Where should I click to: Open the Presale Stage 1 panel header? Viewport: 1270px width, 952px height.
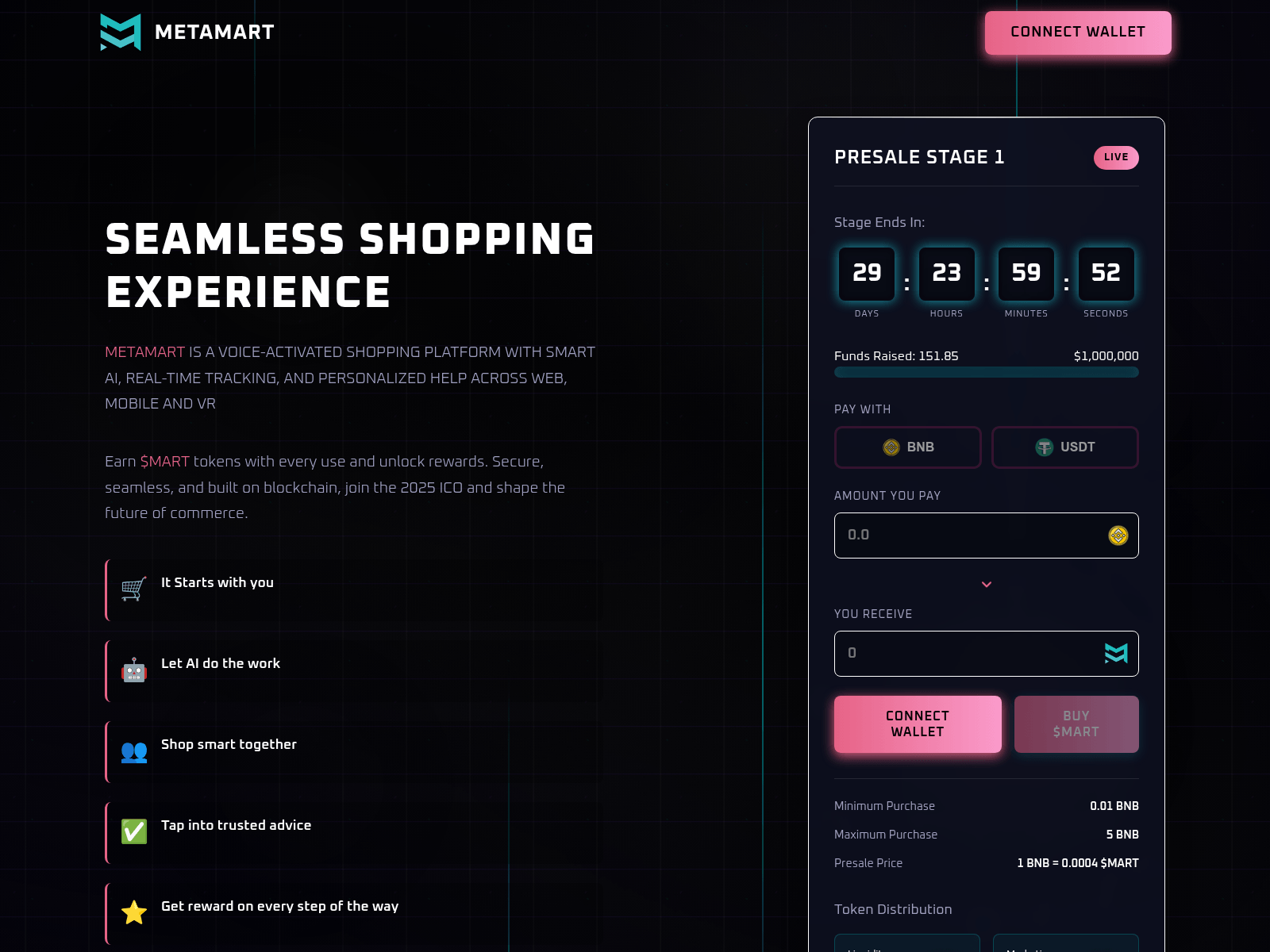point(919,156)
